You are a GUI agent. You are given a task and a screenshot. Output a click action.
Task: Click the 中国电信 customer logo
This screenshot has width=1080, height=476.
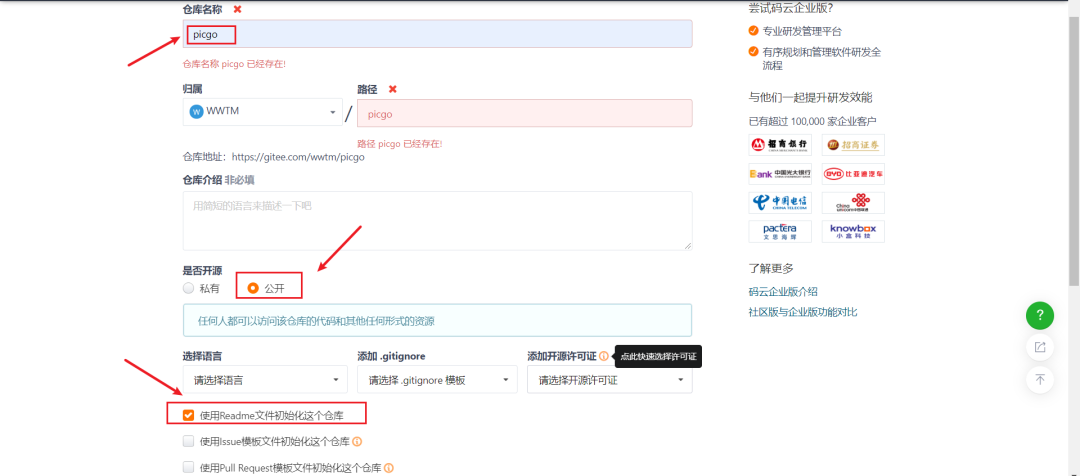click(780, 203)
